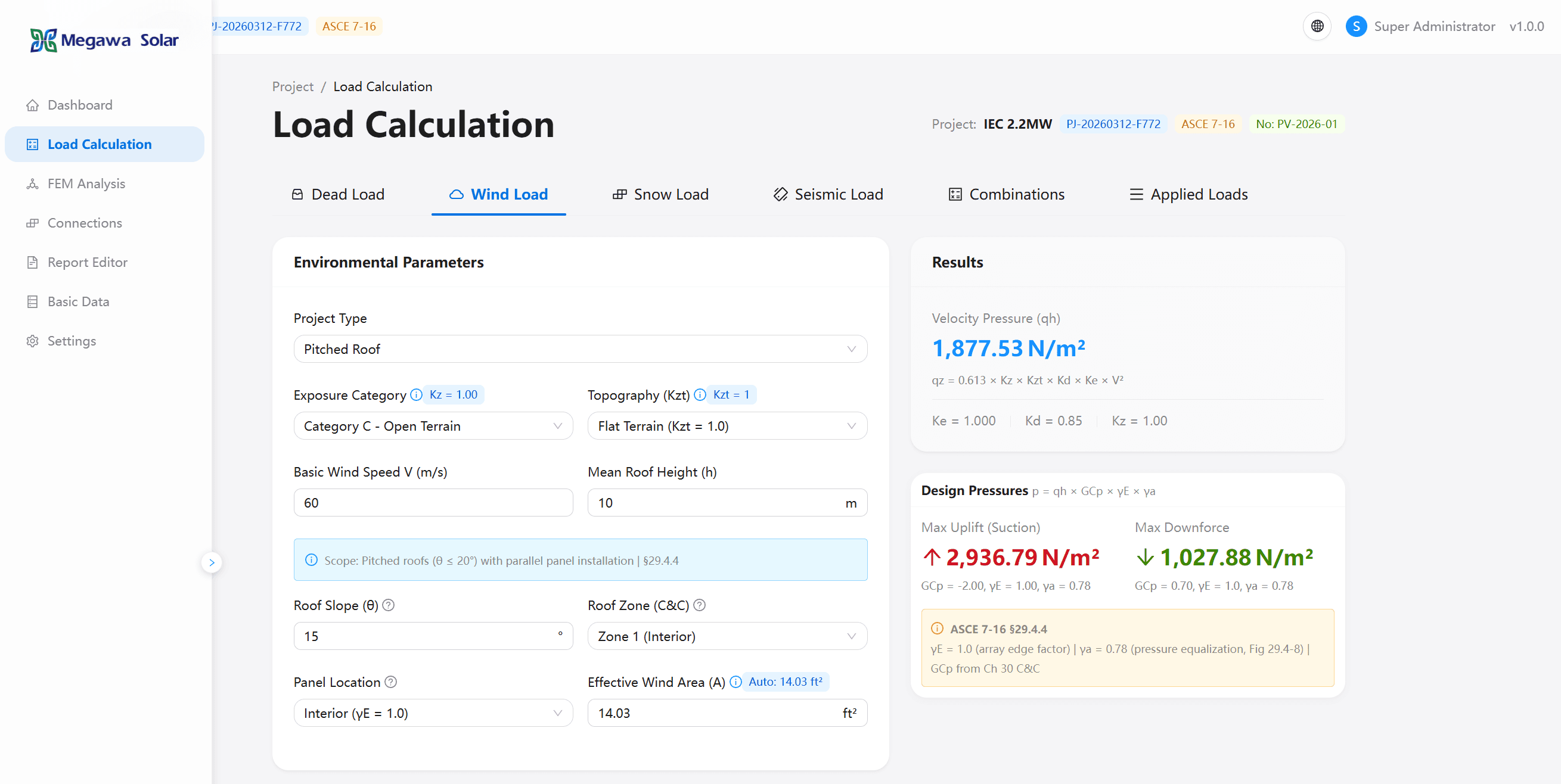The height and width of the screenshot is (784, 1561).
Task: Open FEM Analysis in the sidebar
Action: tap(86, 183)
